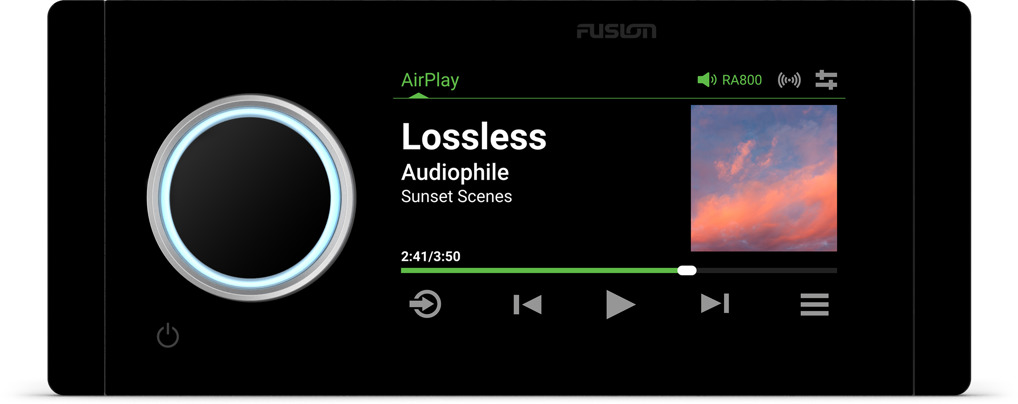
Task: Tap the wireless network status icon
Action: coord(789,81)
